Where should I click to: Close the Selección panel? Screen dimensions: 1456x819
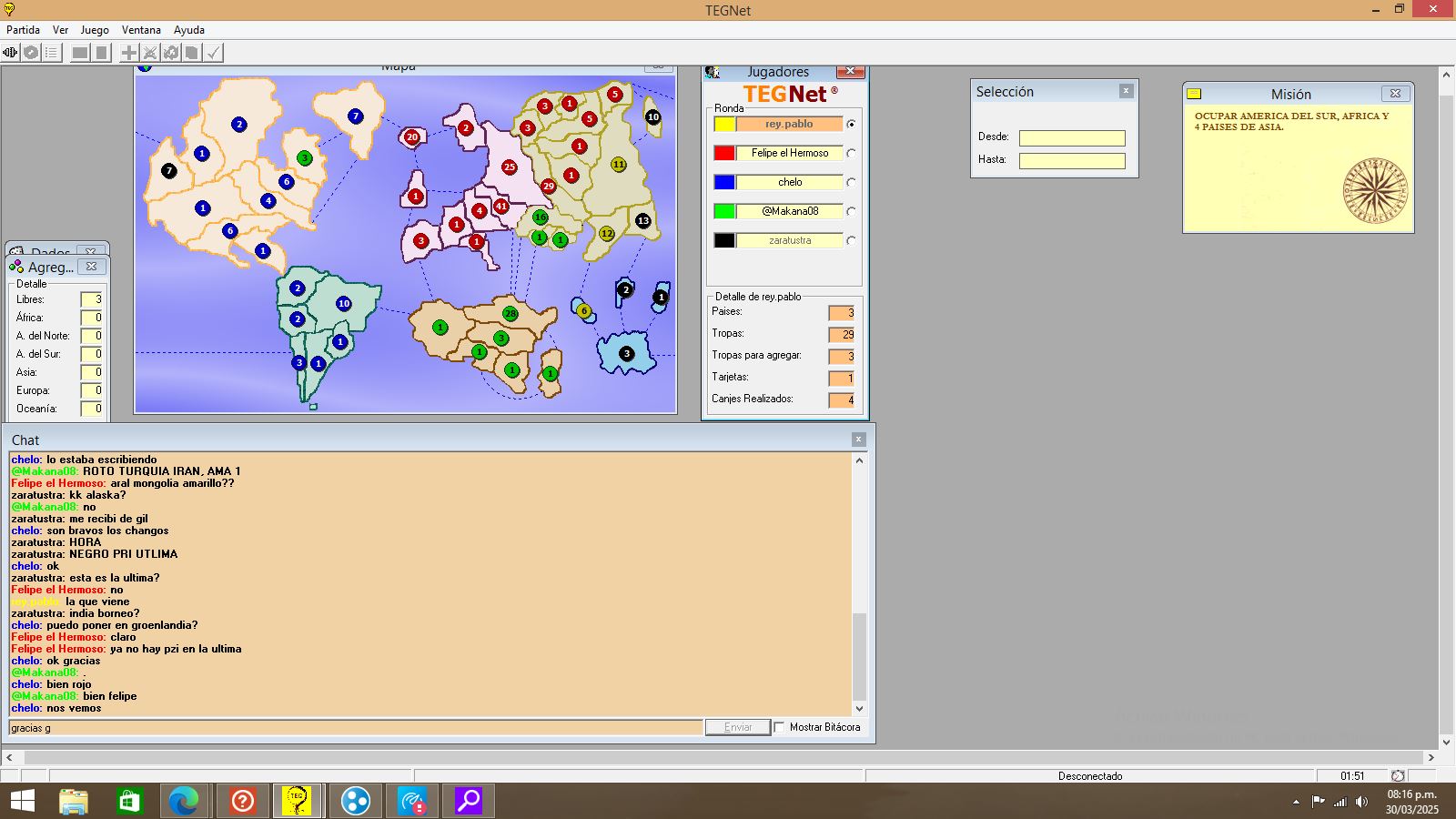[1127, 91]
